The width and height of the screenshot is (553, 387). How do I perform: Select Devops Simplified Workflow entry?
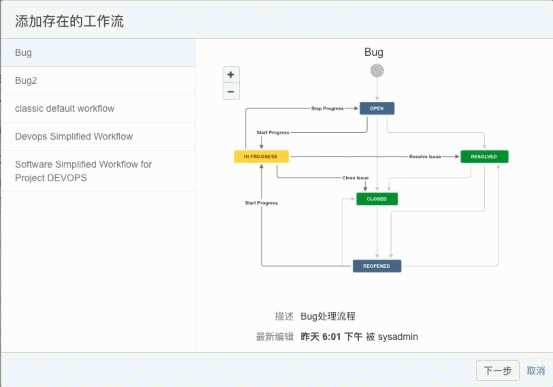pos(98,137)
